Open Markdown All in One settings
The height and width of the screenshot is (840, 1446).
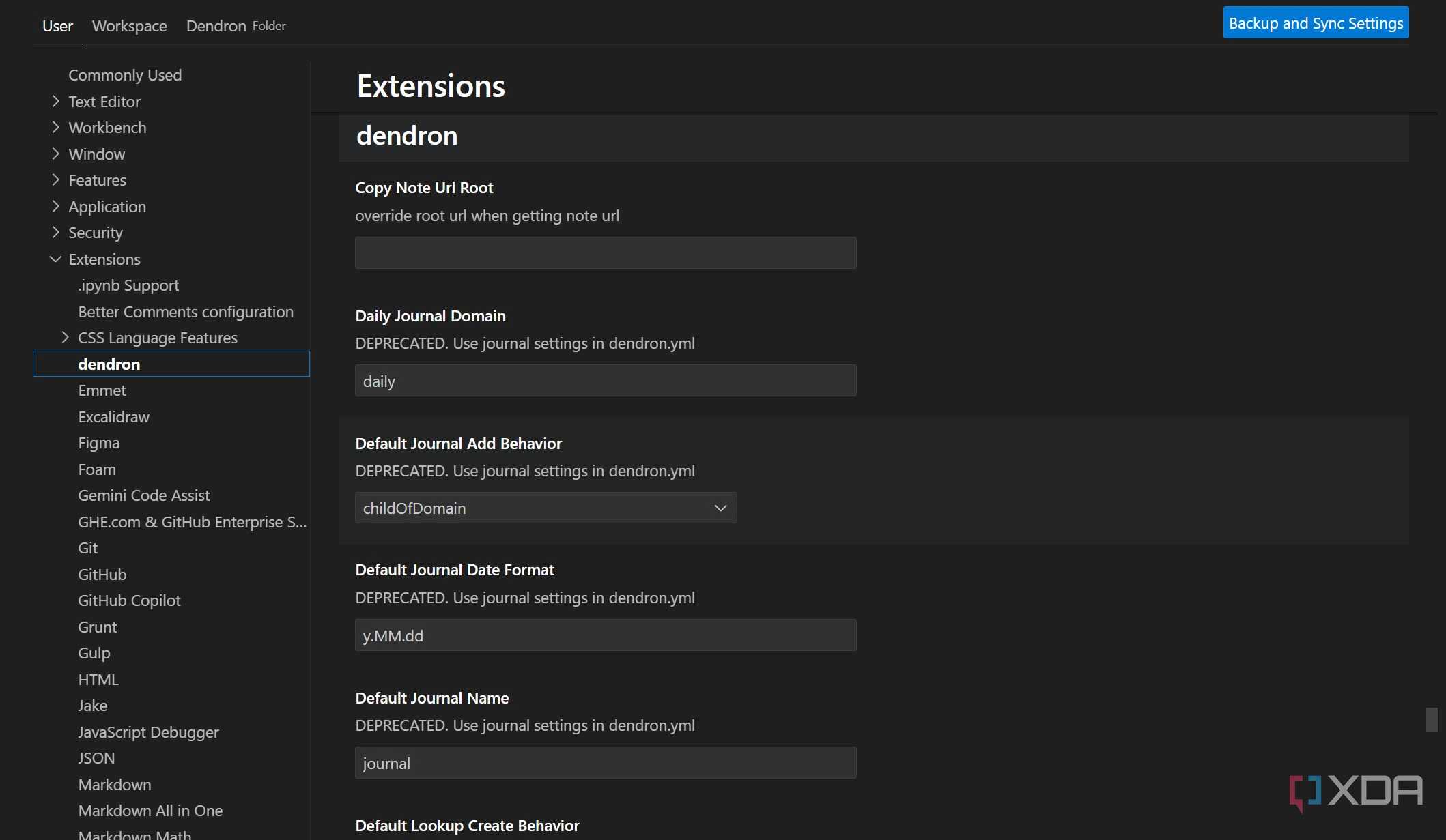pyautogui.click(x=150, y=811)
